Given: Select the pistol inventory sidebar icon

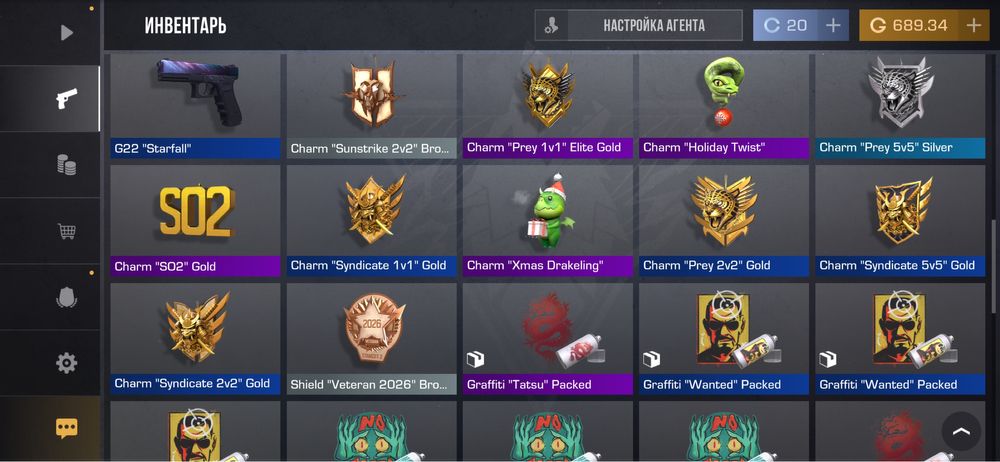Looking at the screenshot, I should 66,98.
